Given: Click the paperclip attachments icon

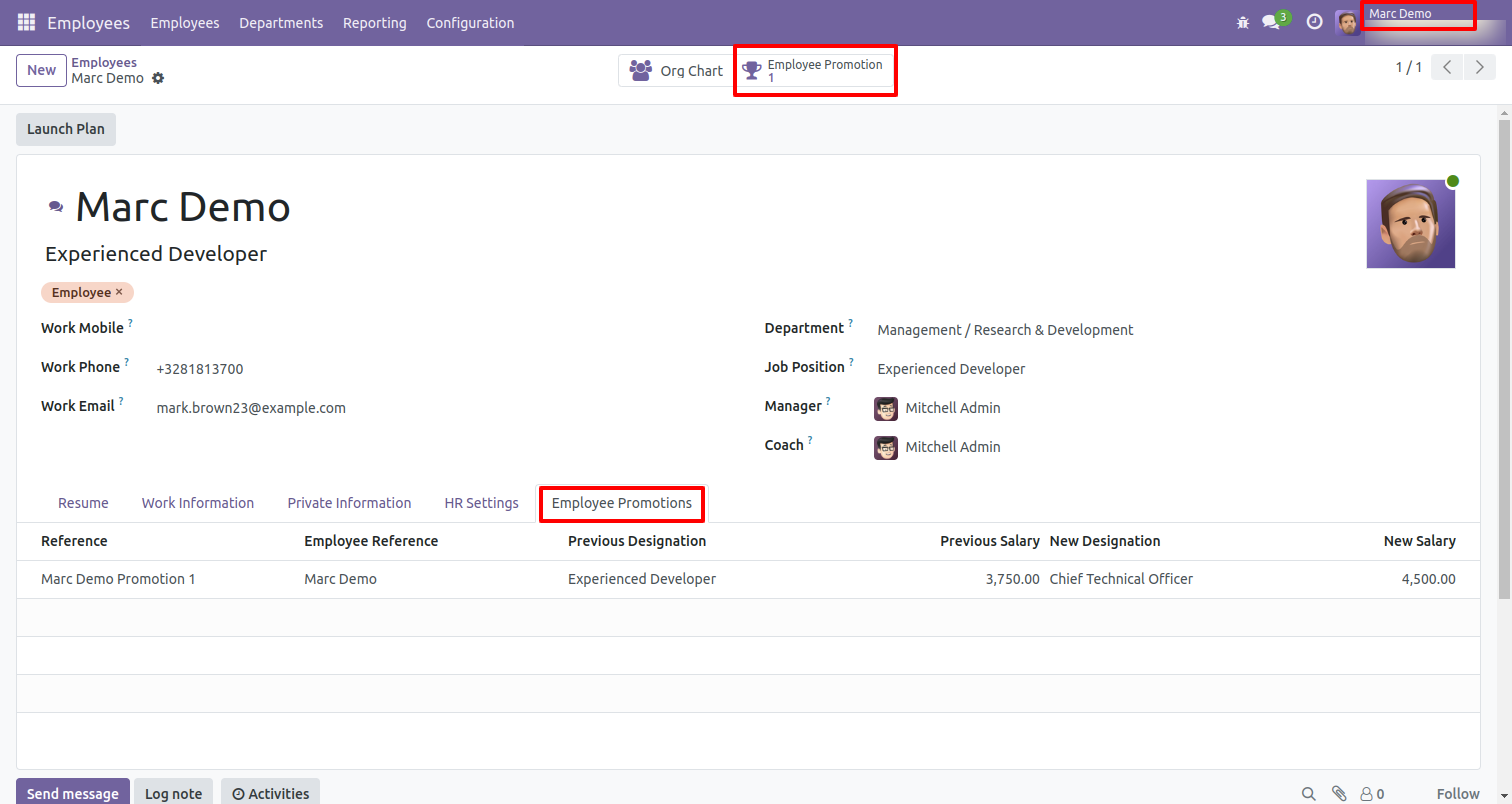Looking at the screenshot, I should 1339,794.
